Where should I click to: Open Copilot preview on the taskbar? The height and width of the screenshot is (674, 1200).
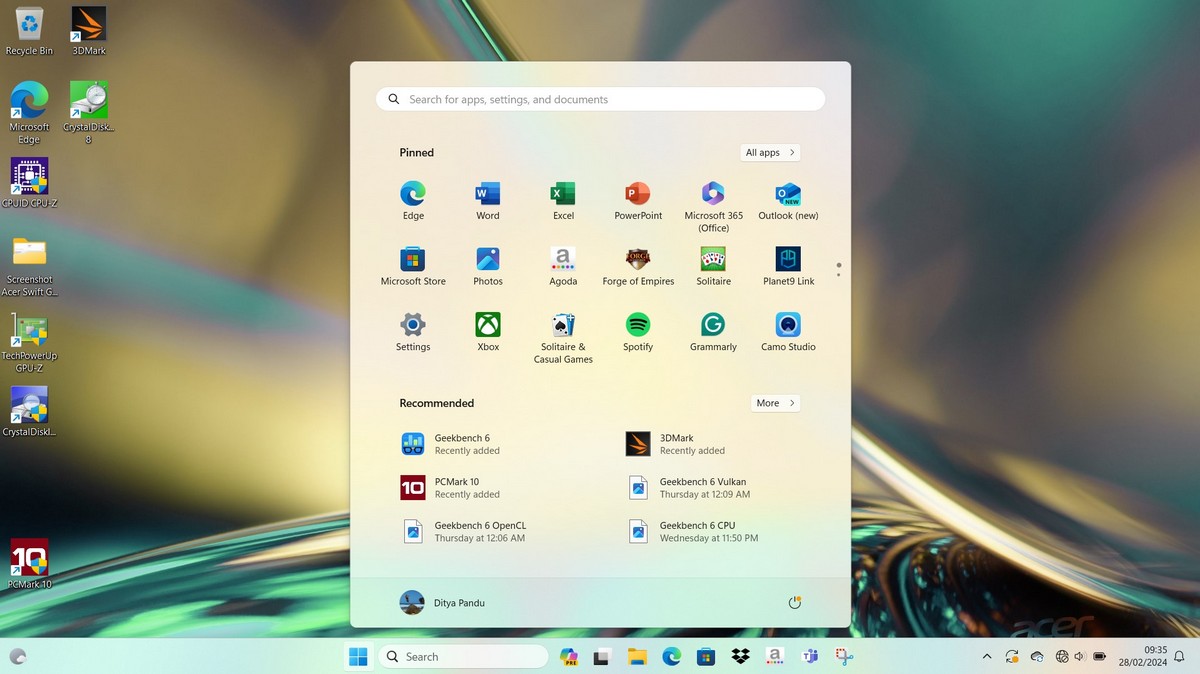[570, 657]
